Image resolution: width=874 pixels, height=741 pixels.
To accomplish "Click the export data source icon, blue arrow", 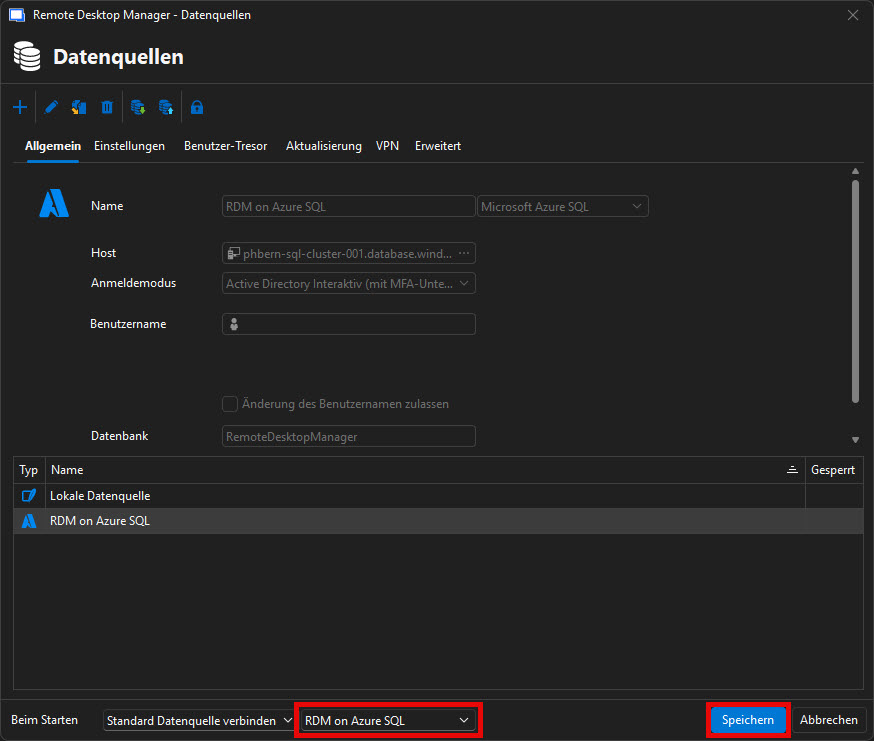I will 166,107.
